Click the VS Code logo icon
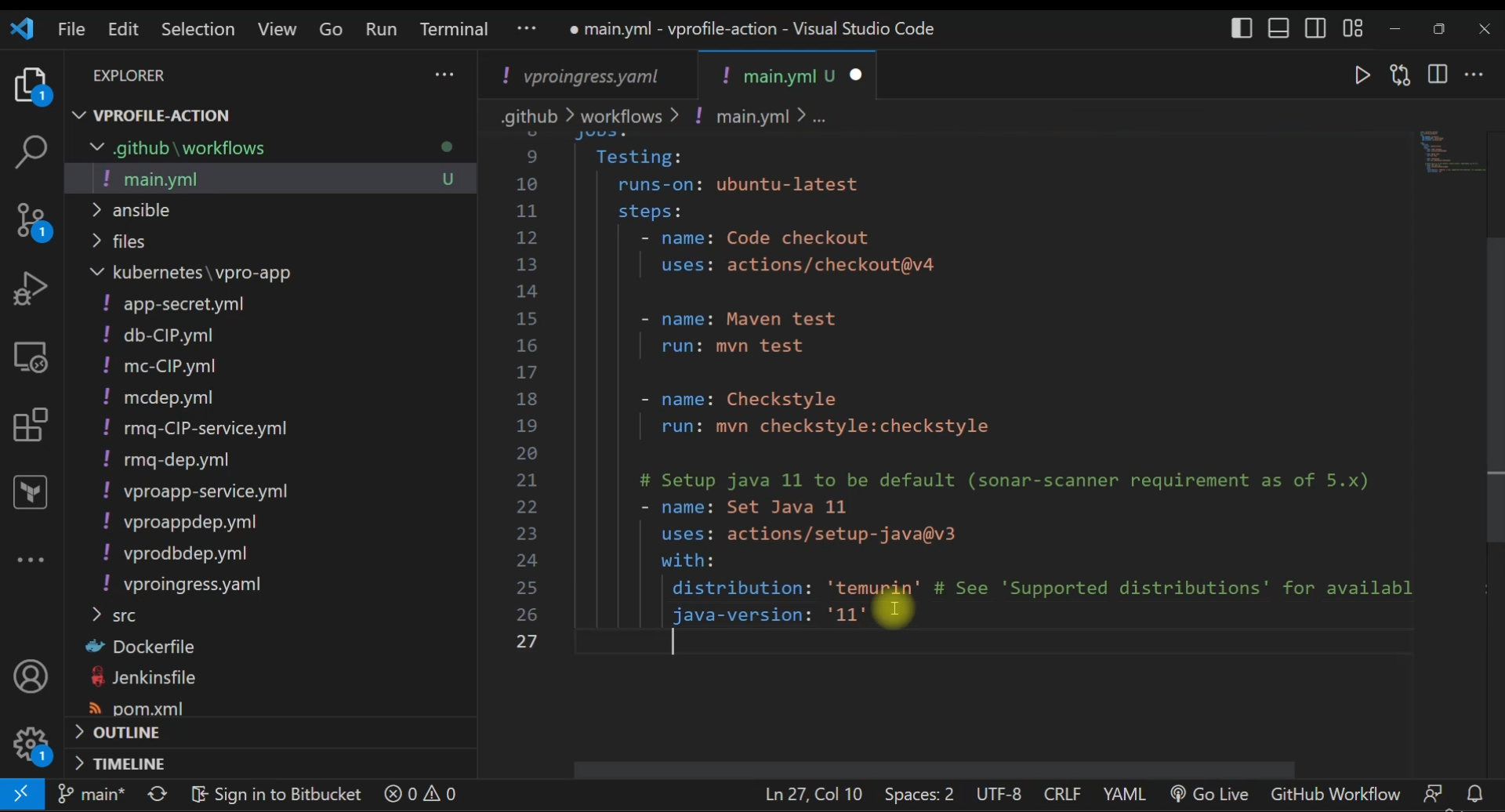This screenshot has width=1505, height=812. click(23, 30)
